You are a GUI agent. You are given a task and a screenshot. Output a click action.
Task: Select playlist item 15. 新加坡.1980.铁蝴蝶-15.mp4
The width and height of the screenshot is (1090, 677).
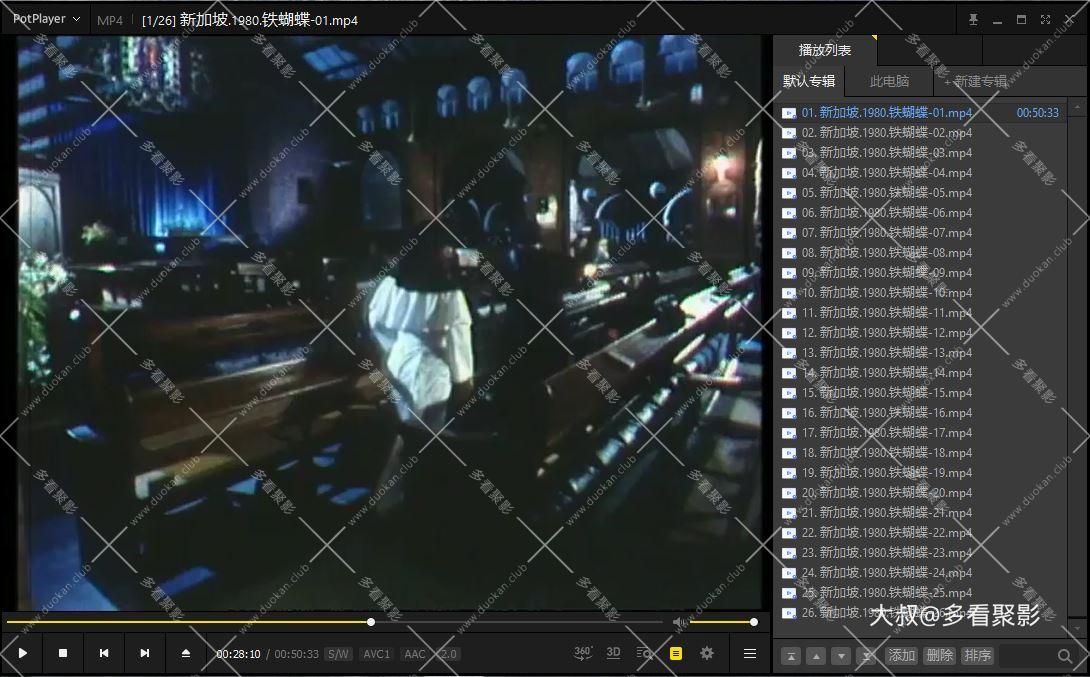click(x=920, y=393)
